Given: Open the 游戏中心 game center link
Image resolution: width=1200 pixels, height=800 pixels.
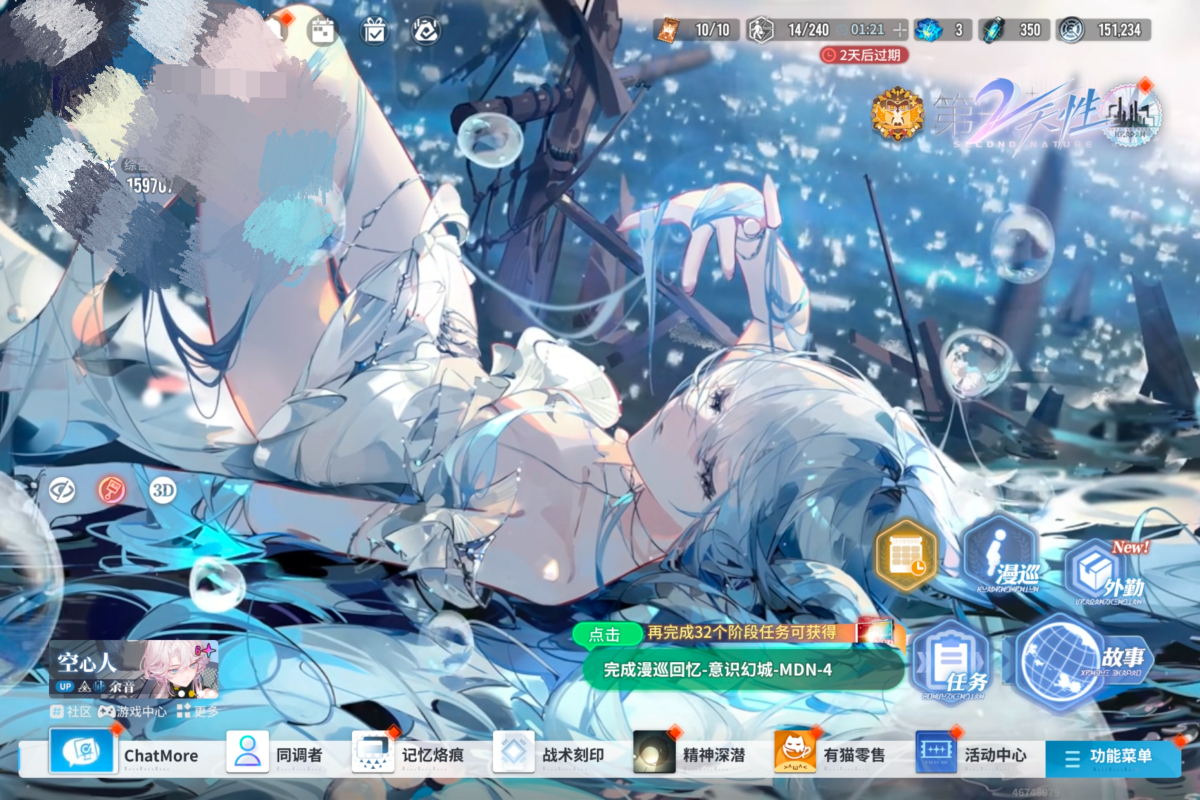Looking at the screenshot, I should click(x=134, y=711).
